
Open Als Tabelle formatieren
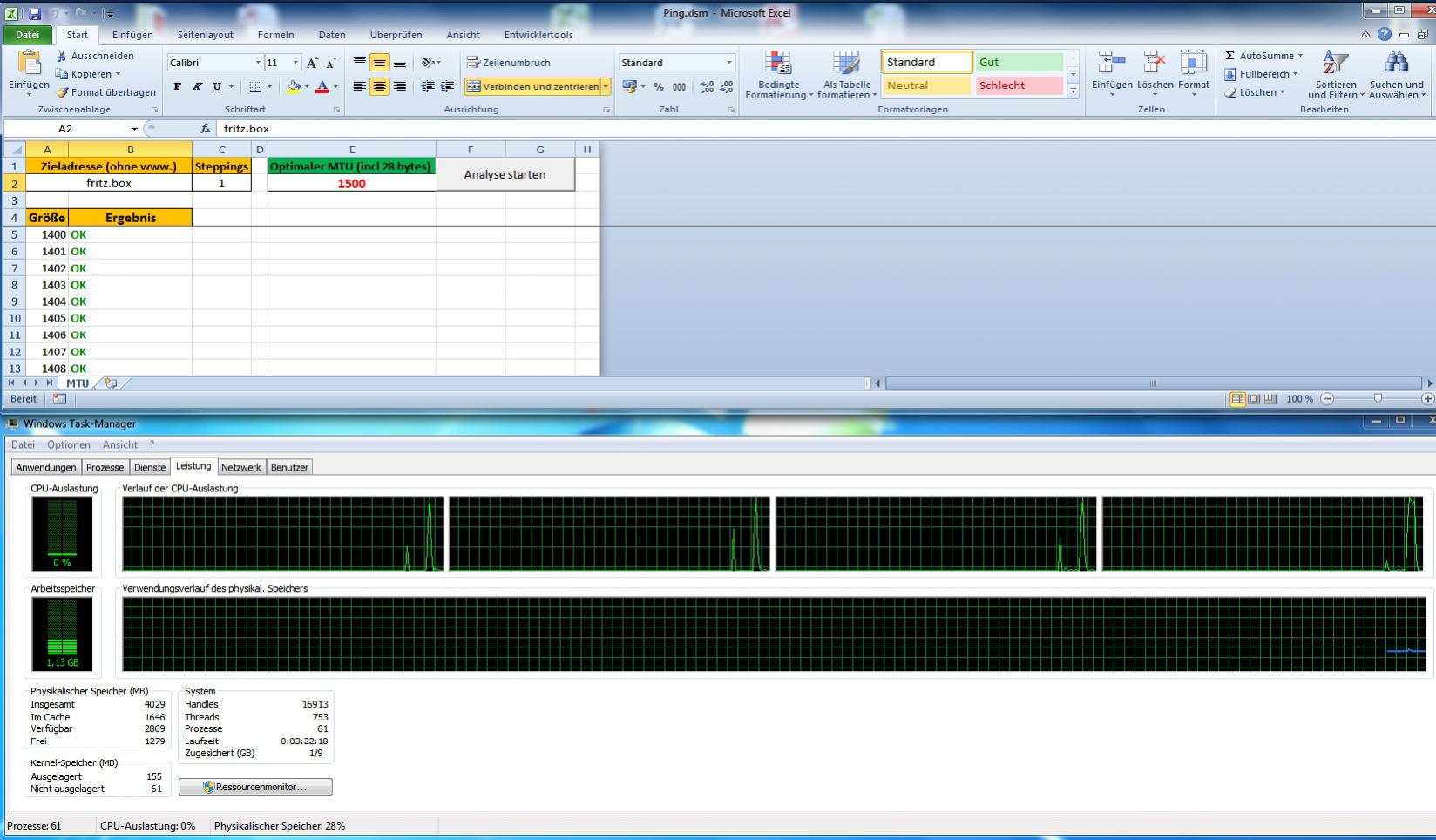(846, 75)
